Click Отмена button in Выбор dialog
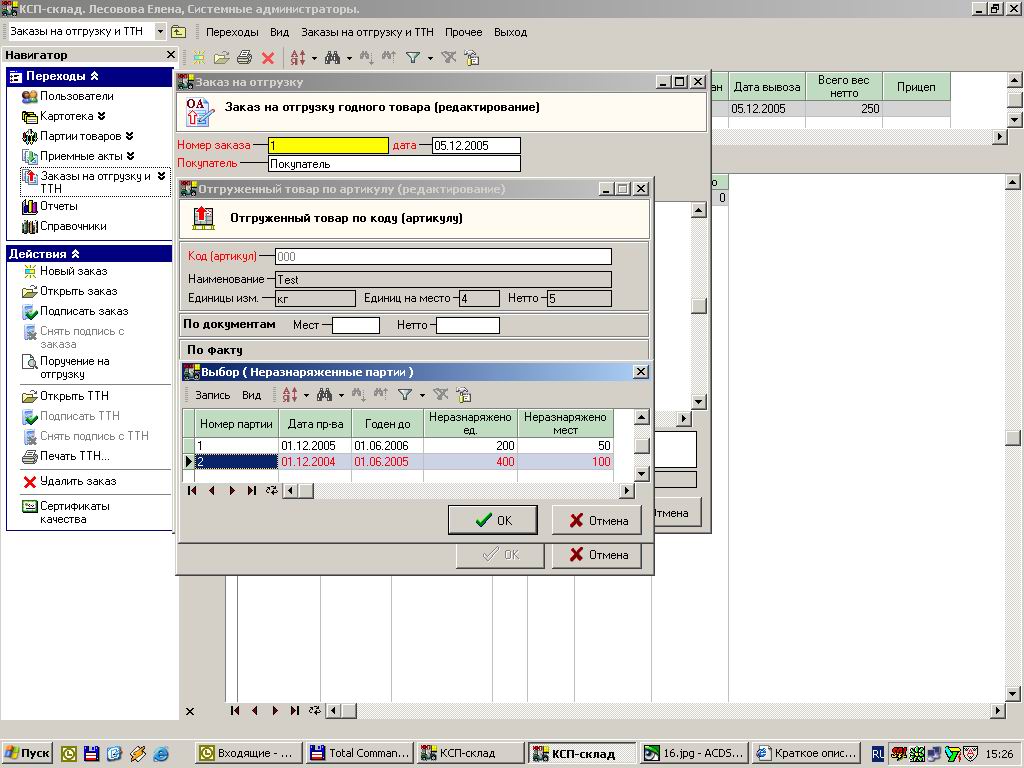The height and width of the screenshot is (768, 1024). coord(598,520)
